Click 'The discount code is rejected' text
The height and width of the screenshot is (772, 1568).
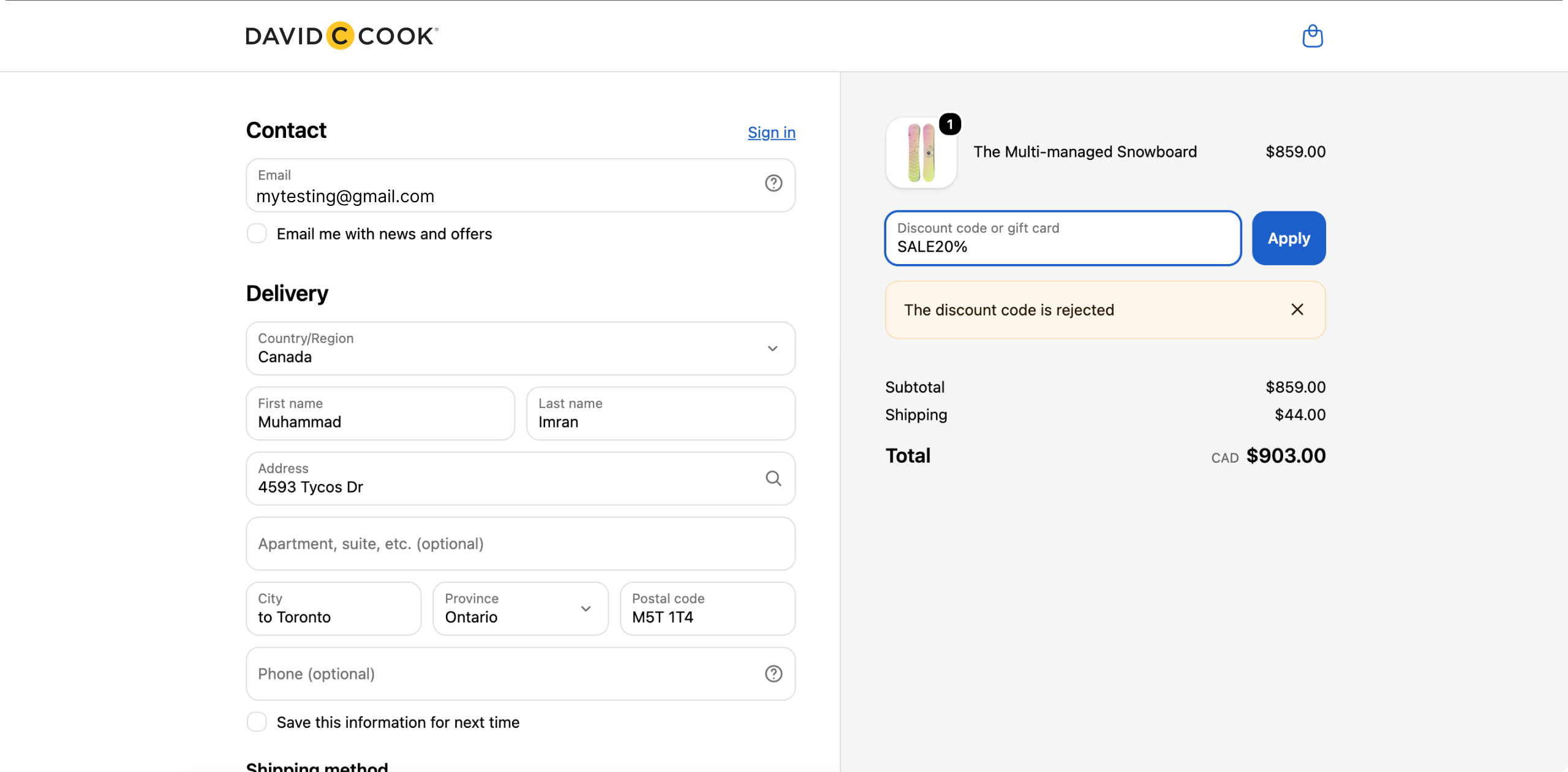tap(1009, 310)
